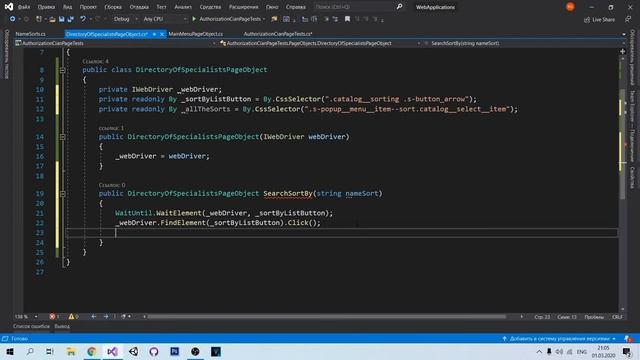This screenshot has height=360, width=640.
Task: Open the class navigation dropdown DirectoryOfSpecialistsPageObject
Action: (x=320, y=43)
